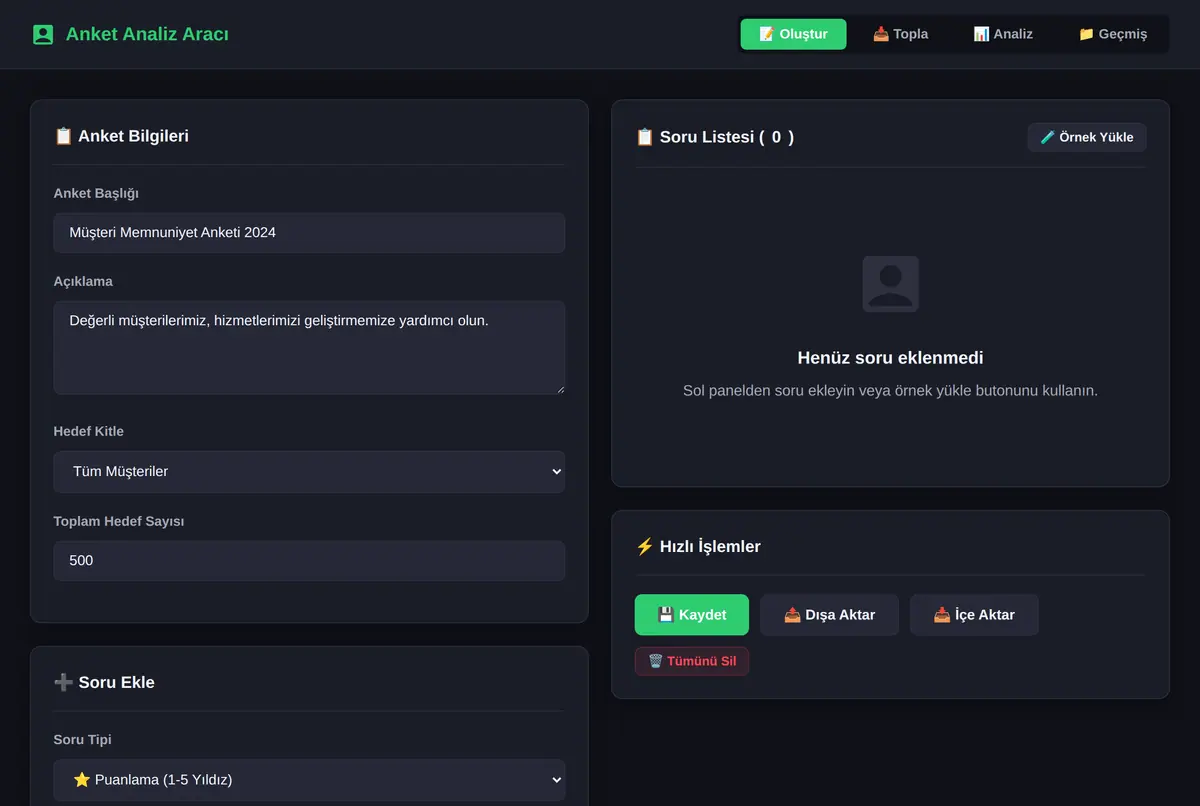Click the empty-state placeholder icon in Soru Listesi
Screen dimensions: 1200x806
(x=890, y=284)
